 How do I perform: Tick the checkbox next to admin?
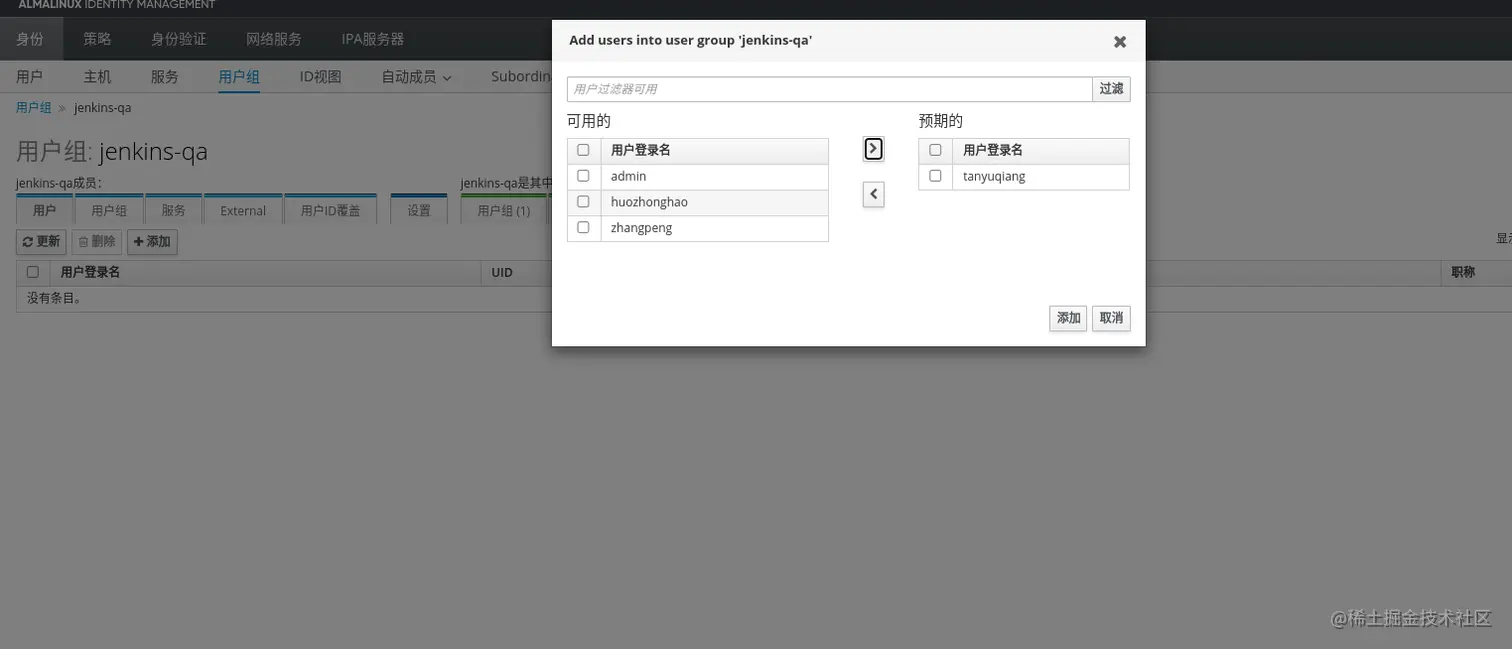583,176
